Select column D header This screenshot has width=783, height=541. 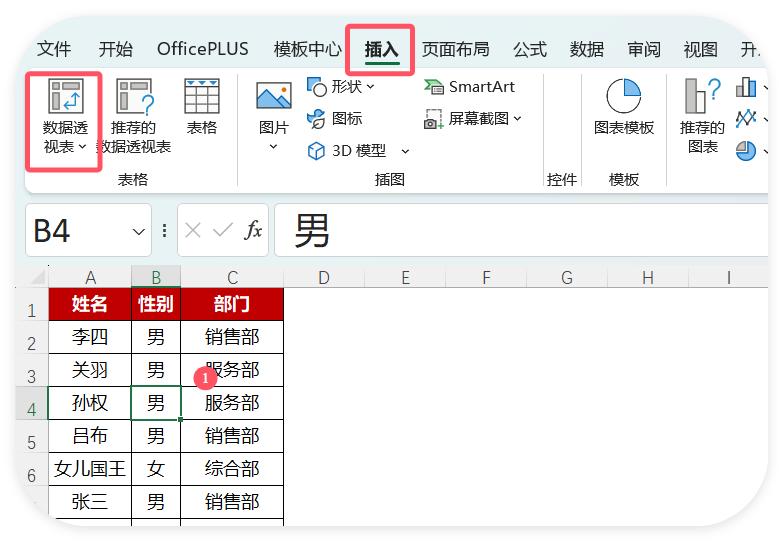[324, 277]
